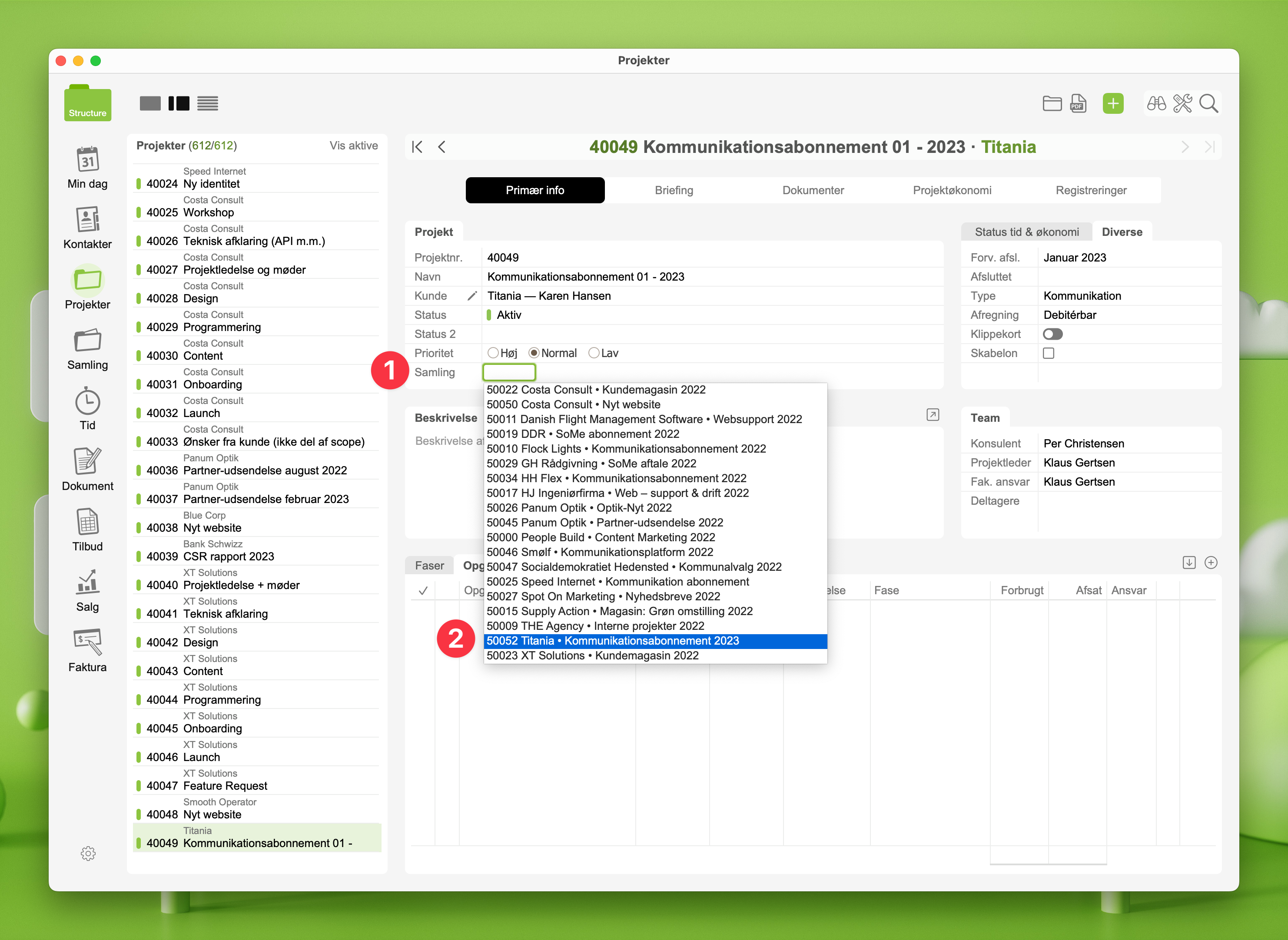This screenshot has width=1288, height=940.
Task: Select Høj priority radio button
Action: click(x=493, y=353)
